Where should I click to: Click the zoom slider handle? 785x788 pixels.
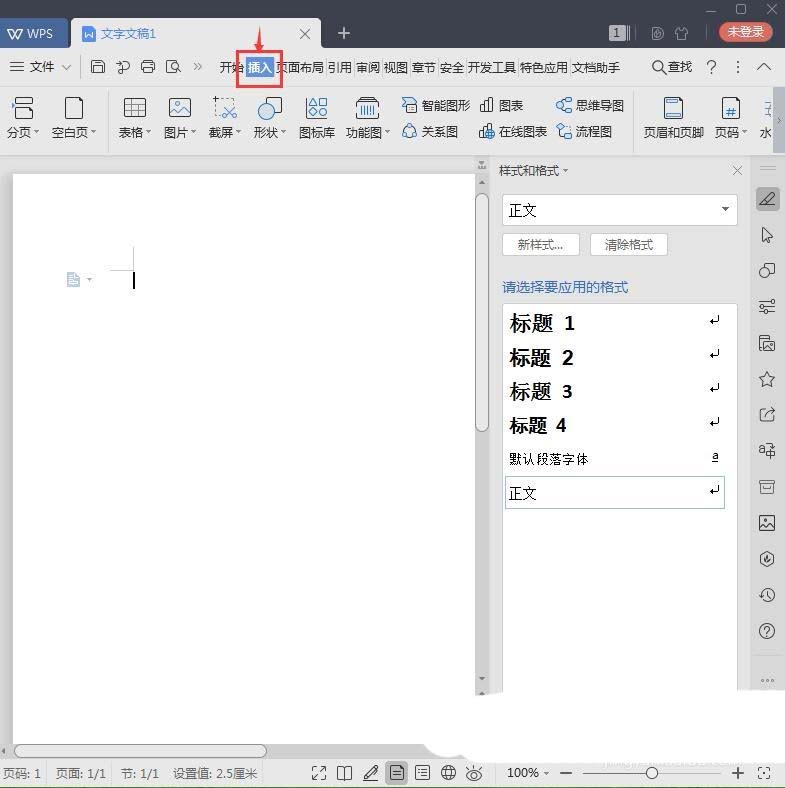(x=652, y=773)
